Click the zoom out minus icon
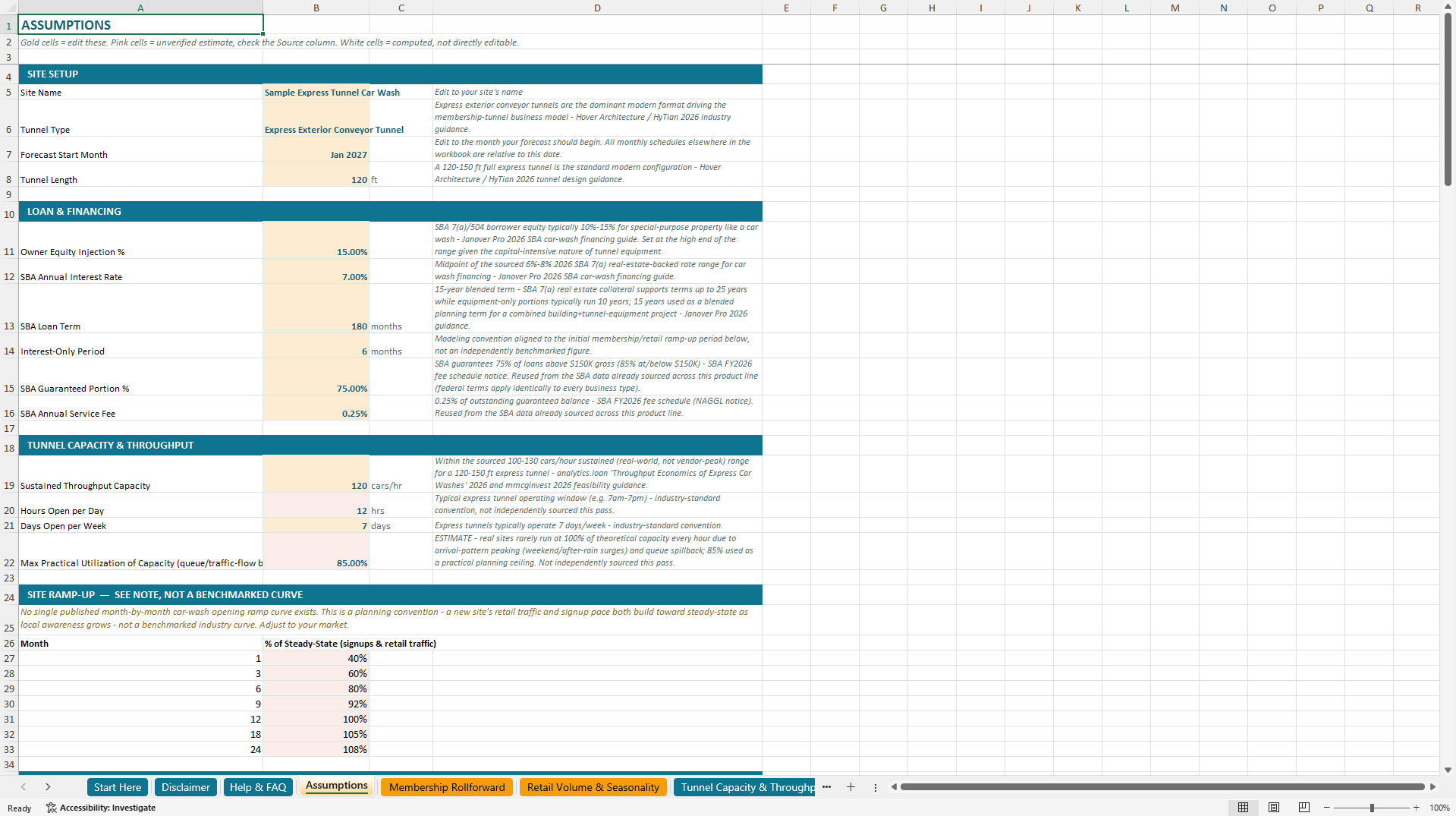Viewport: 1456px width, 816px height. (x=1327, y=808)
